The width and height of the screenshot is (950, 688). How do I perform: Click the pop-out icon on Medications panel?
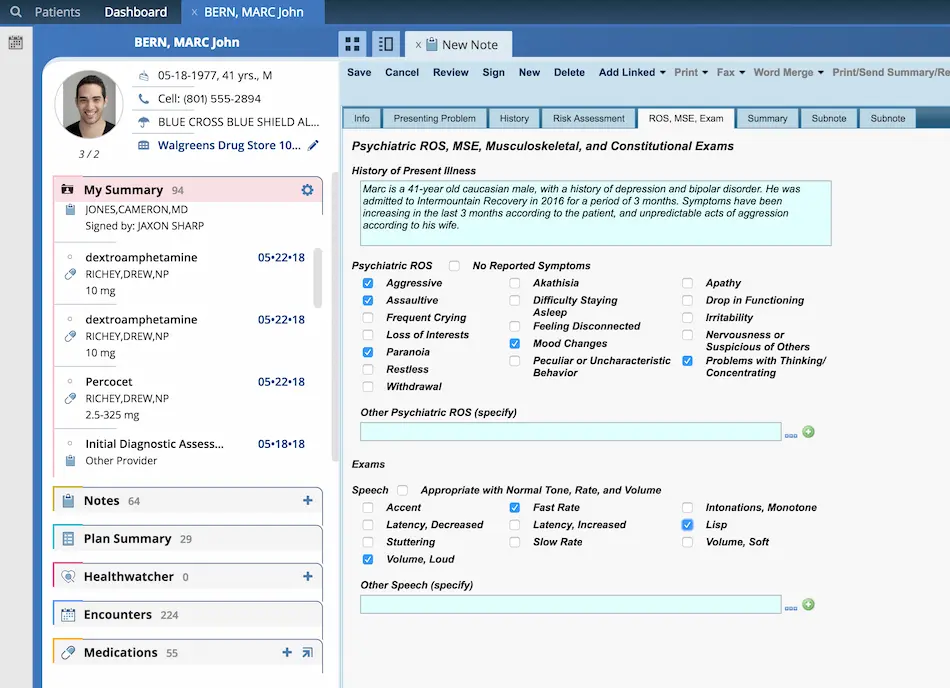click(x=308, y=652)
